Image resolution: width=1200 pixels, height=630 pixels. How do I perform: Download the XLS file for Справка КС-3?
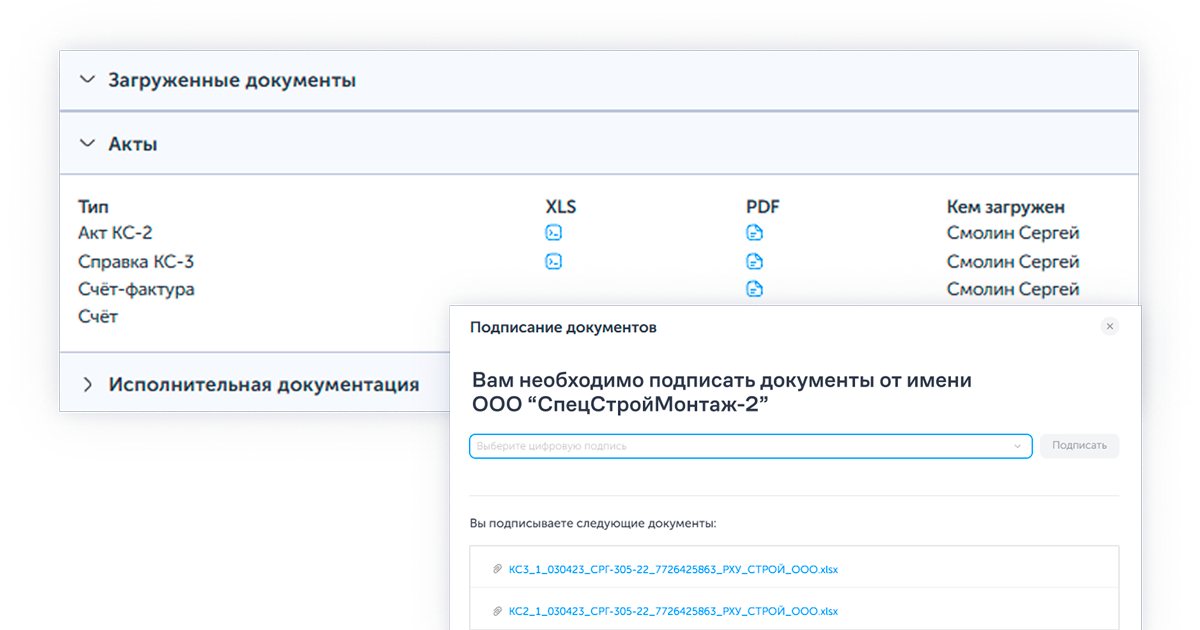tap(554, 260)
